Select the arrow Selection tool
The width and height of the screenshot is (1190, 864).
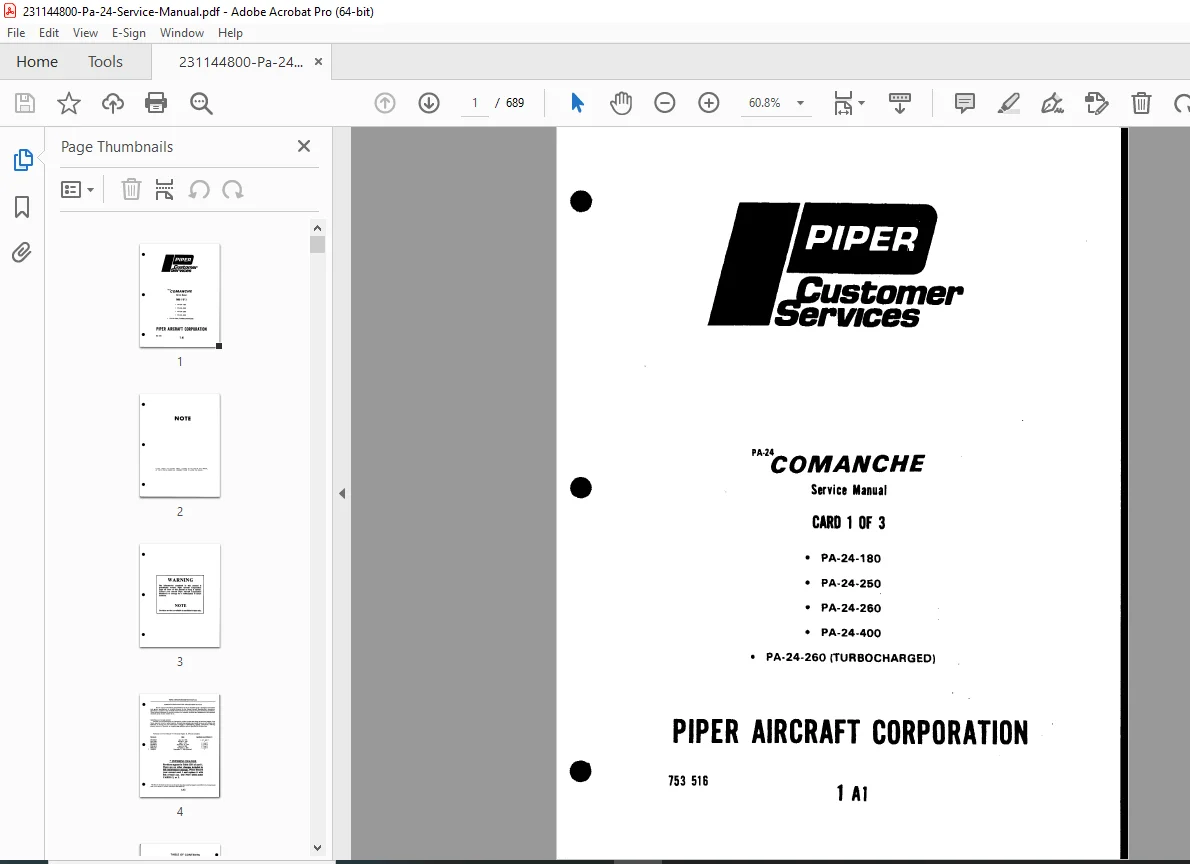578,102
